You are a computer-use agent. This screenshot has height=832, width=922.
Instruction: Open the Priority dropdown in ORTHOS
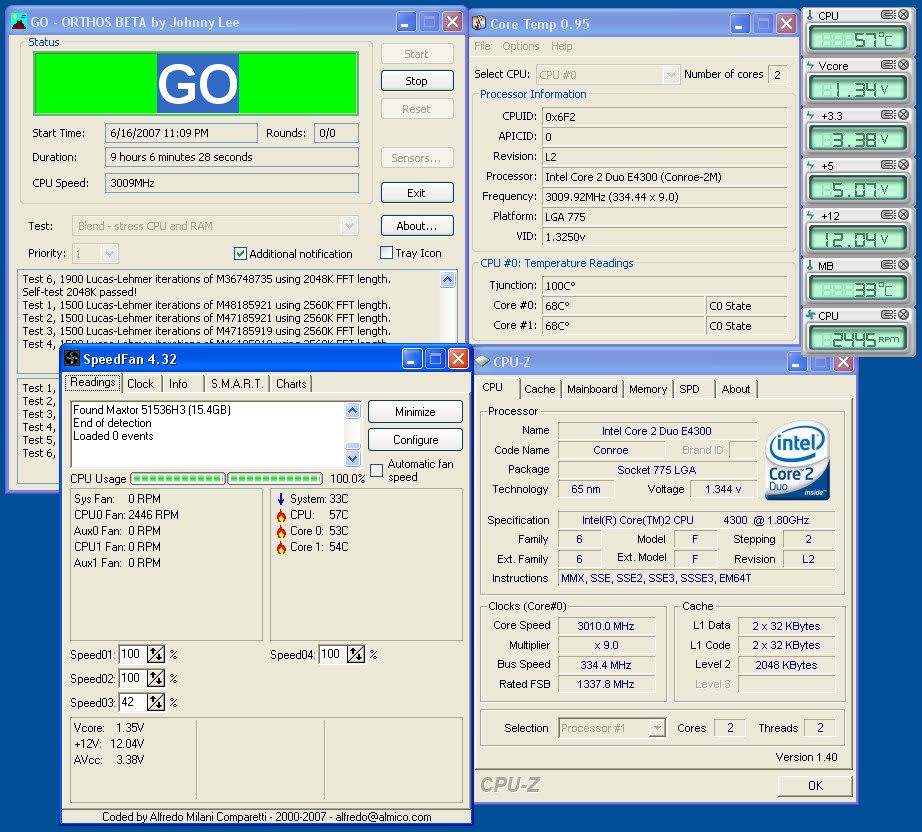[x=109, y=254]
